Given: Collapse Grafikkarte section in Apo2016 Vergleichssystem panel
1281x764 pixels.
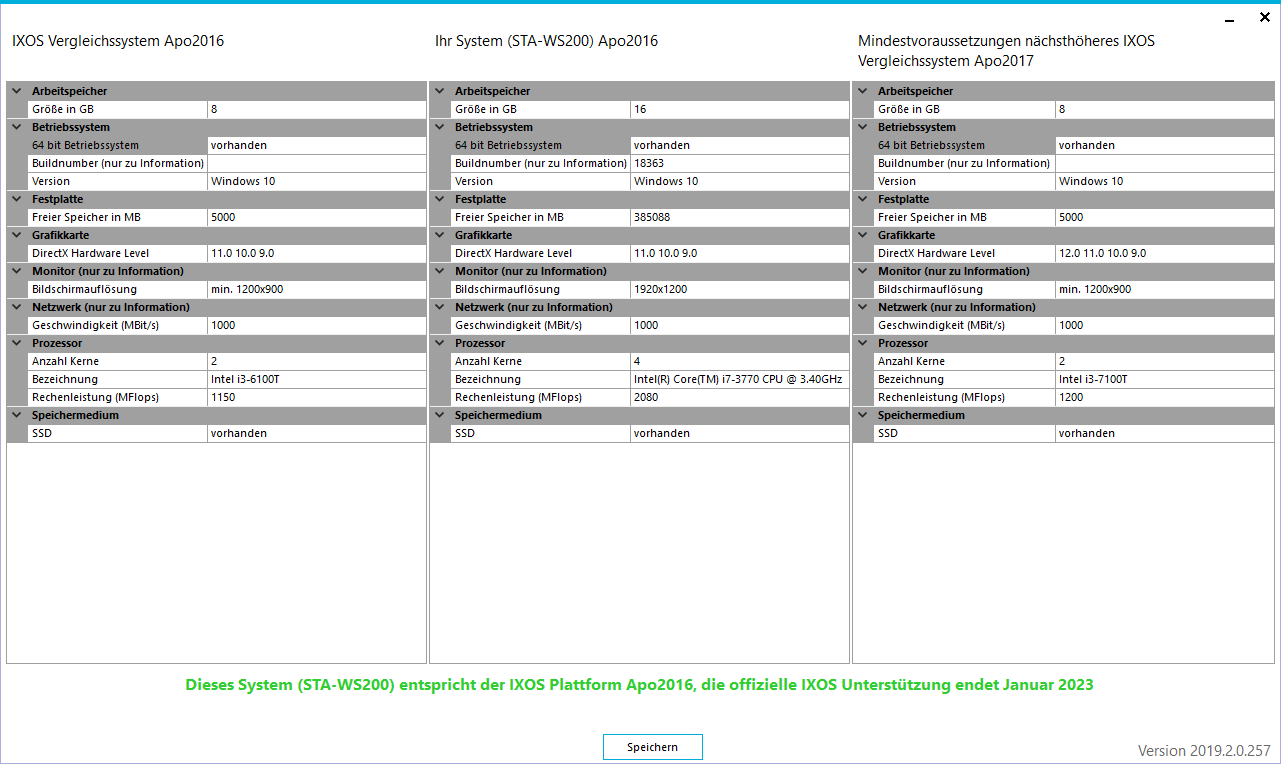Looking at the screenshot, I should coord(16,235).
